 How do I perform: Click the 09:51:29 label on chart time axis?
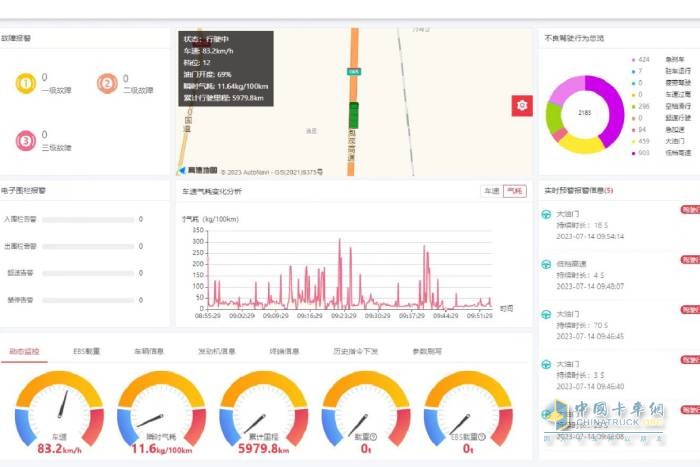(x=479, y=316)
